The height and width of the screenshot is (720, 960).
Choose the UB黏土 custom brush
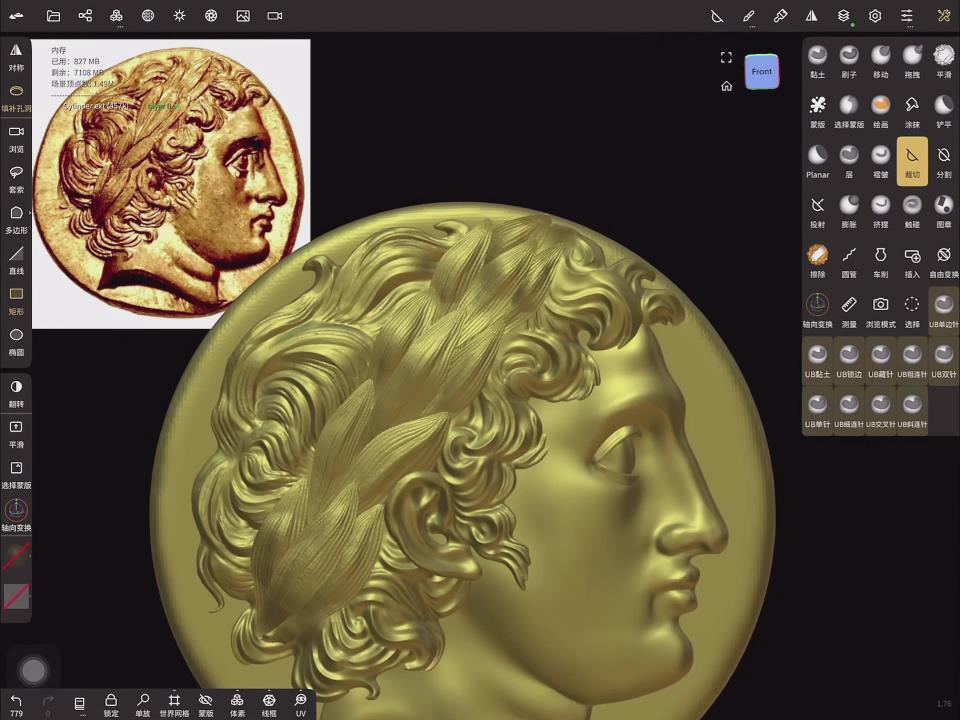[x=817, y=361]
